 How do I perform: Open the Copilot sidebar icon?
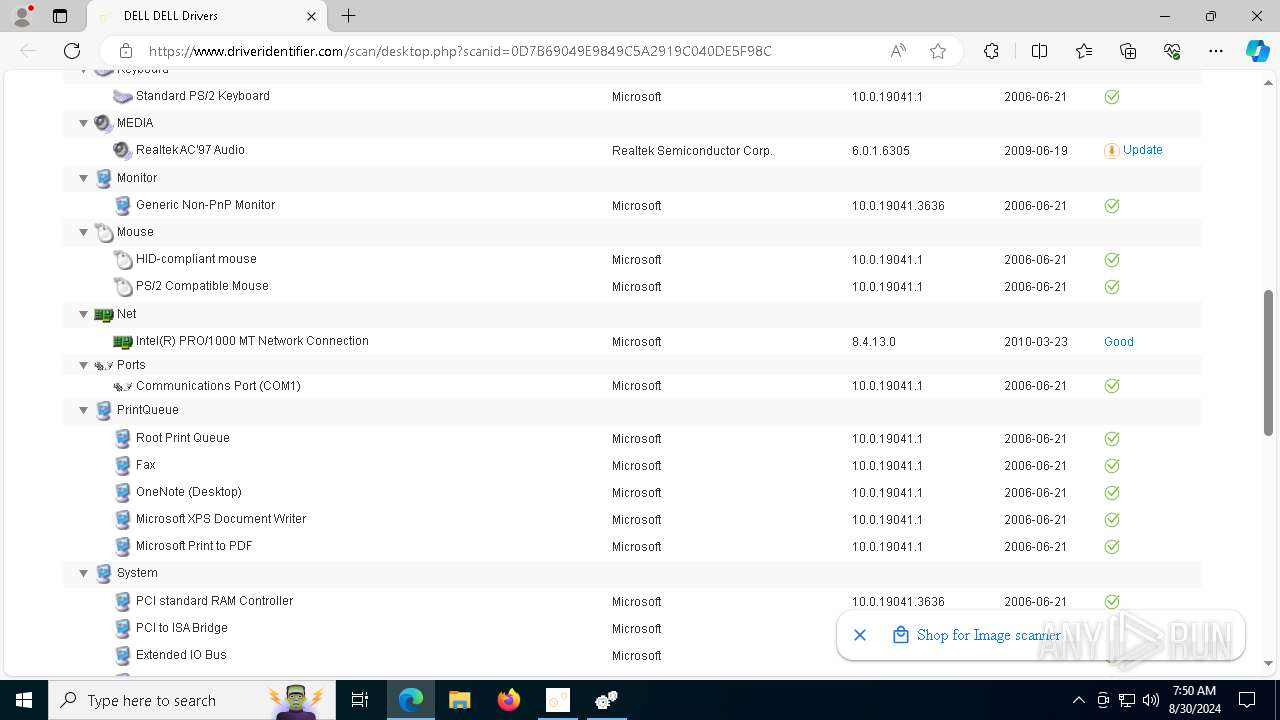(1257, 51)
